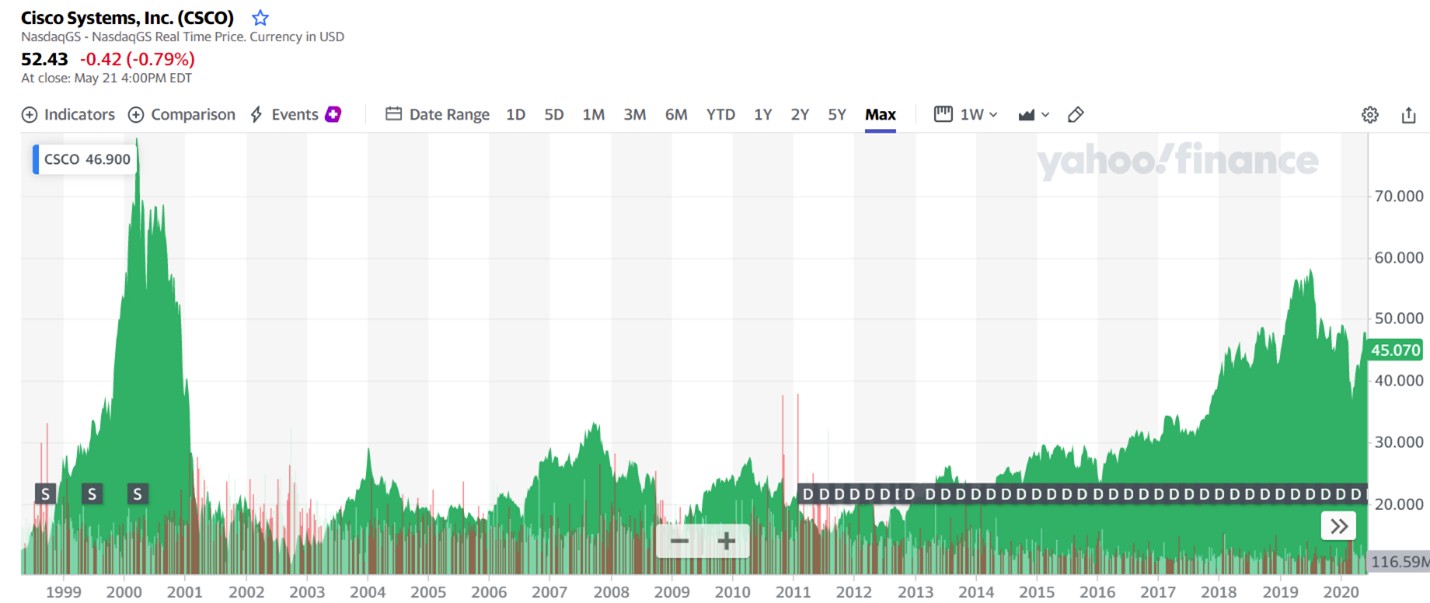Add CSCO to watchlist with star icon
The image size is (1430, 603).
click(x=260, y=18)
